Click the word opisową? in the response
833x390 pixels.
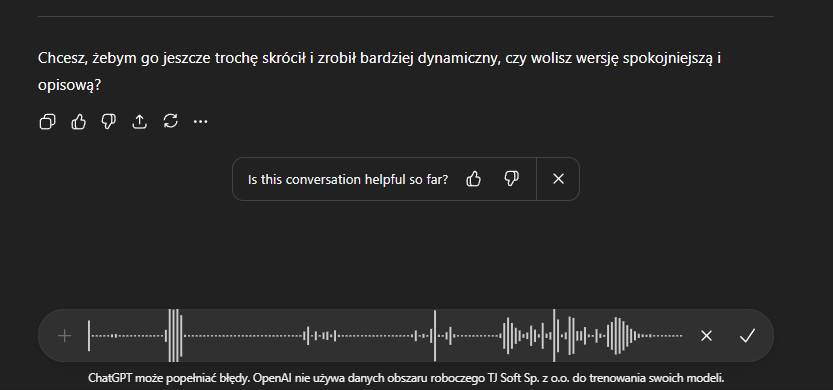pyautogui.click(x=70, y=85)
